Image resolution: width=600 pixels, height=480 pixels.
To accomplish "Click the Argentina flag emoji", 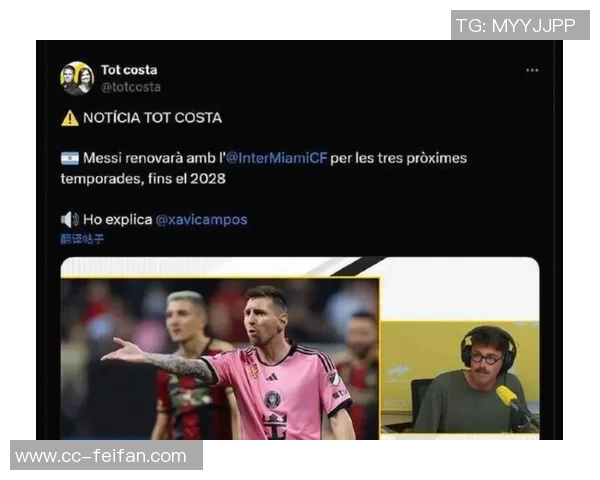I will coord(70,158).
